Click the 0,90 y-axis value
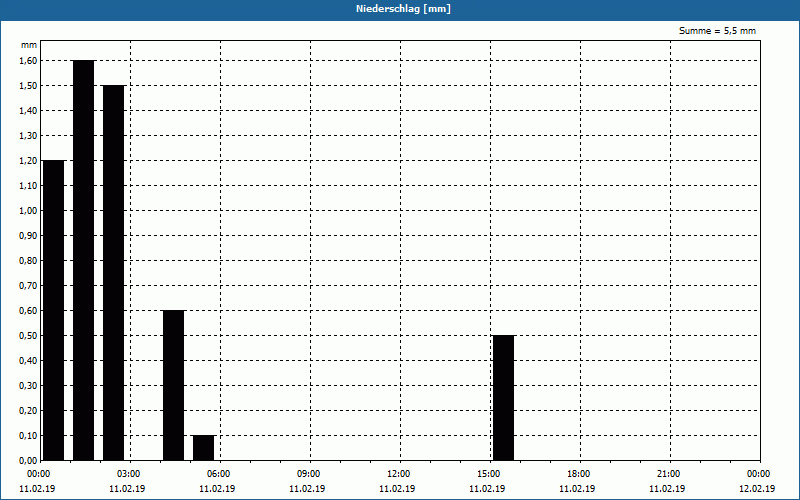 click(x=28, y=236)
